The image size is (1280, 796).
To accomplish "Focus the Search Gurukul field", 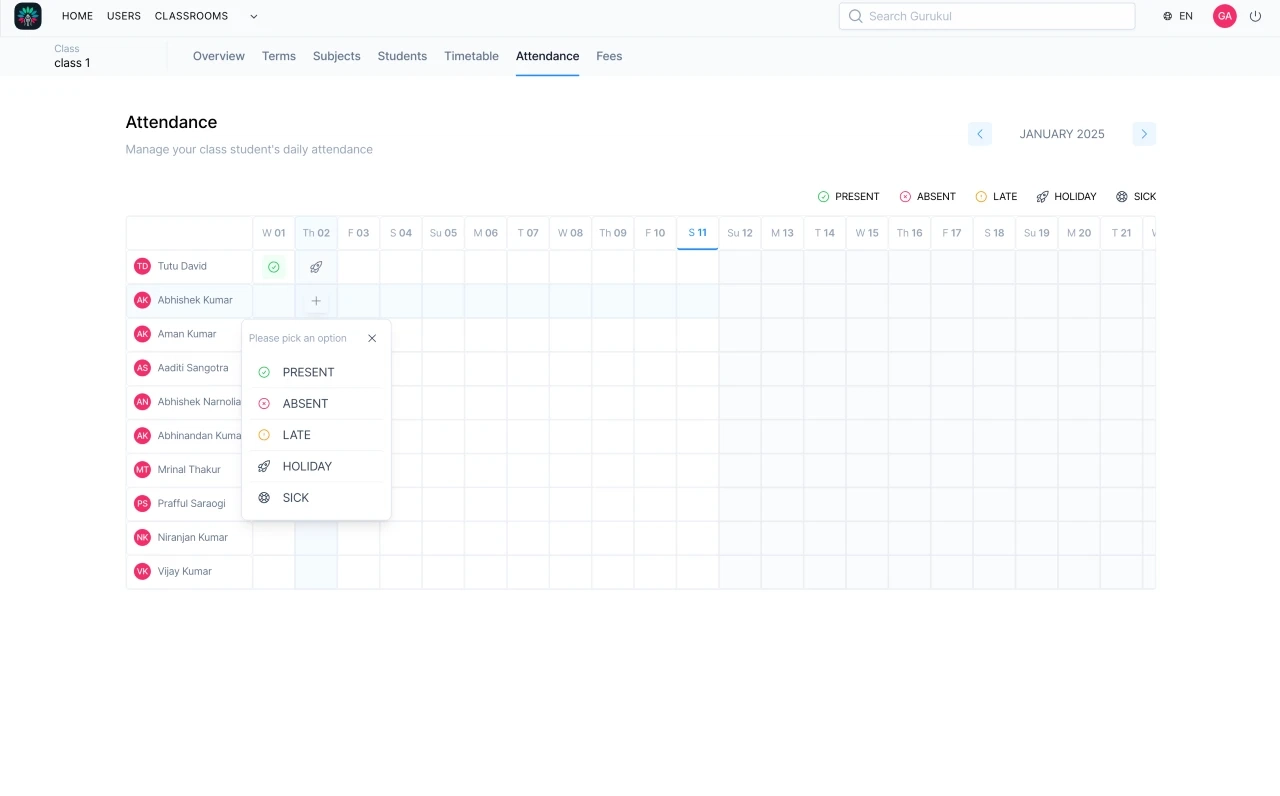I will coord(987,16).
